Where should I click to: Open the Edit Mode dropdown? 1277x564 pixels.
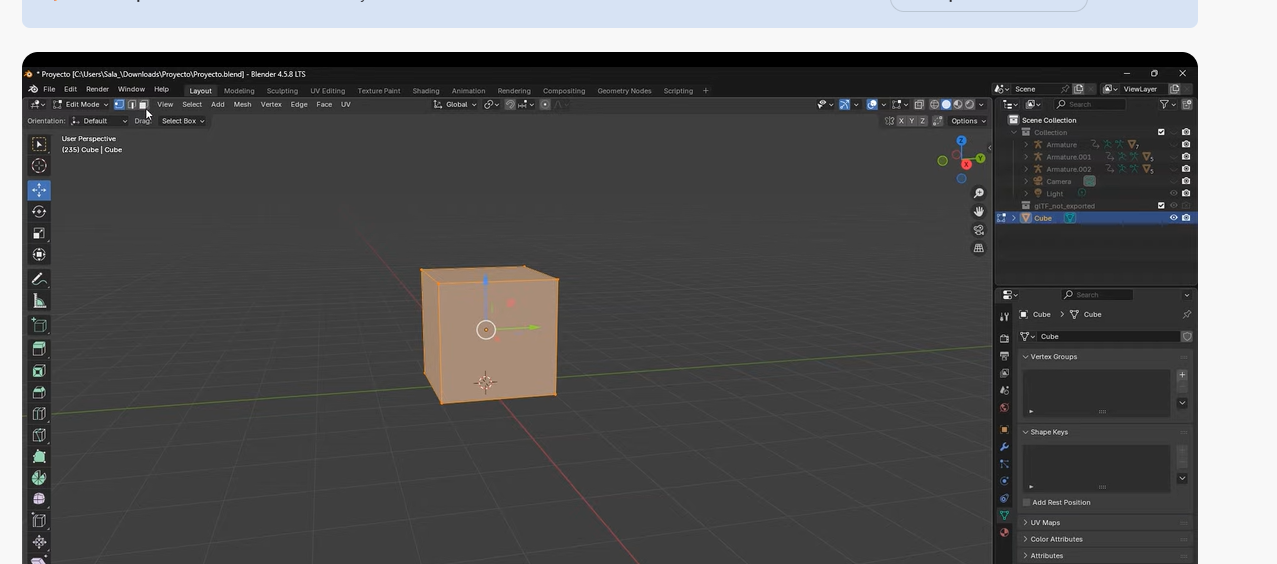tap(81, 104)
